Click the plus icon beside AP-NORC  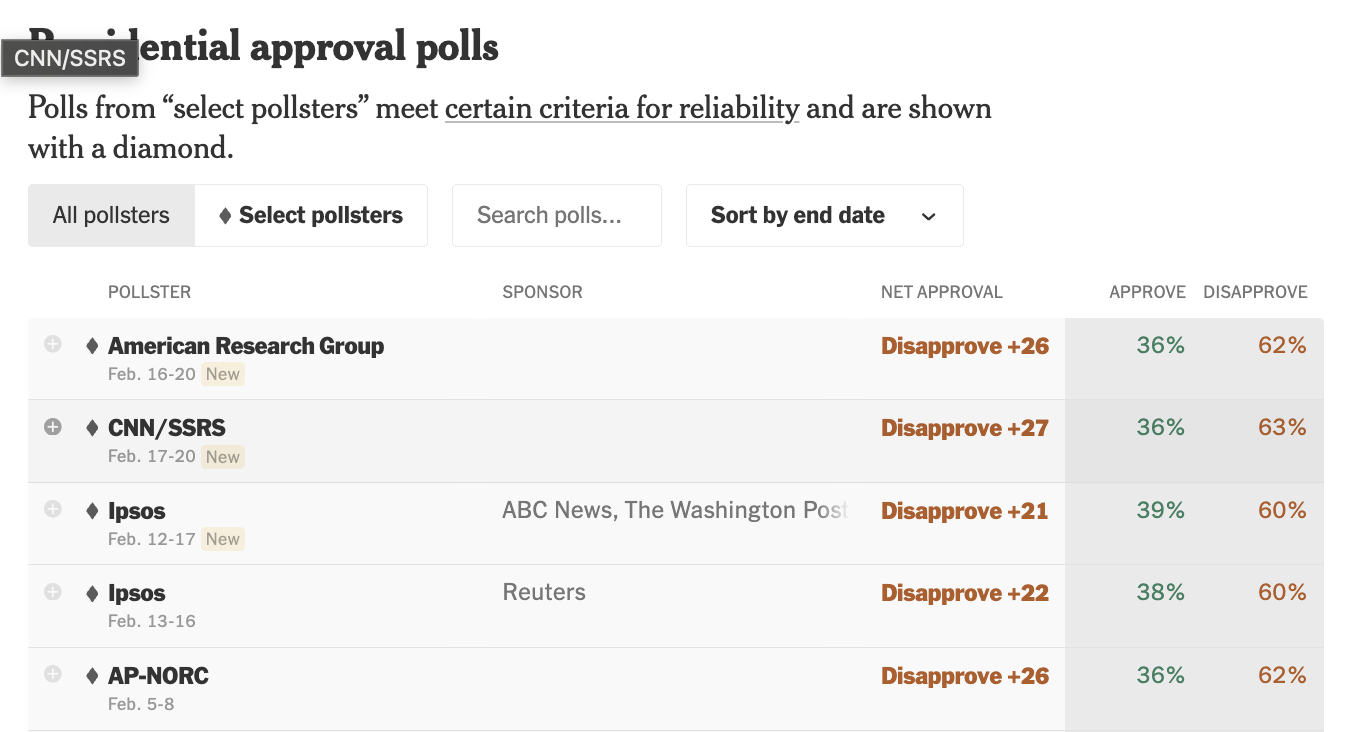[x=53, y=675]
